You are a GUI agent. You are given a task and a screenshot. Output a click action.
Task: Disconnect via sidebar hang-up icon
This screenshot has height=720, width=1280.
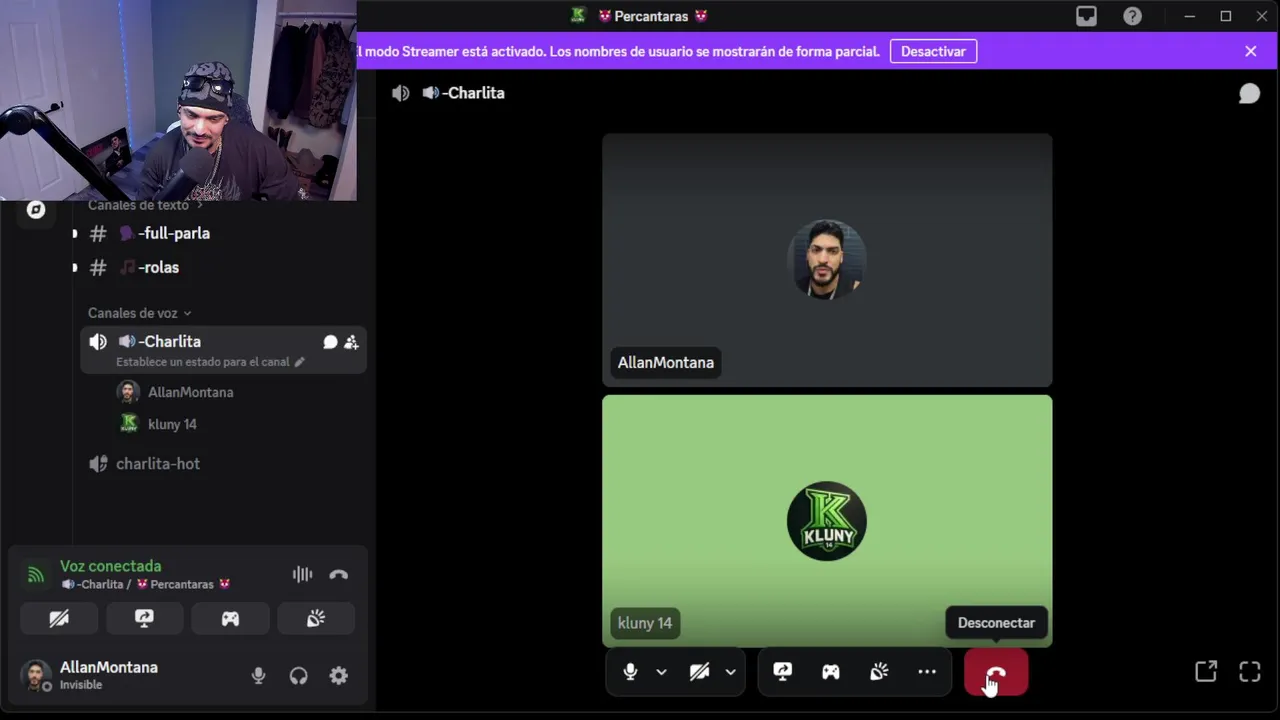tap(338, 574)
